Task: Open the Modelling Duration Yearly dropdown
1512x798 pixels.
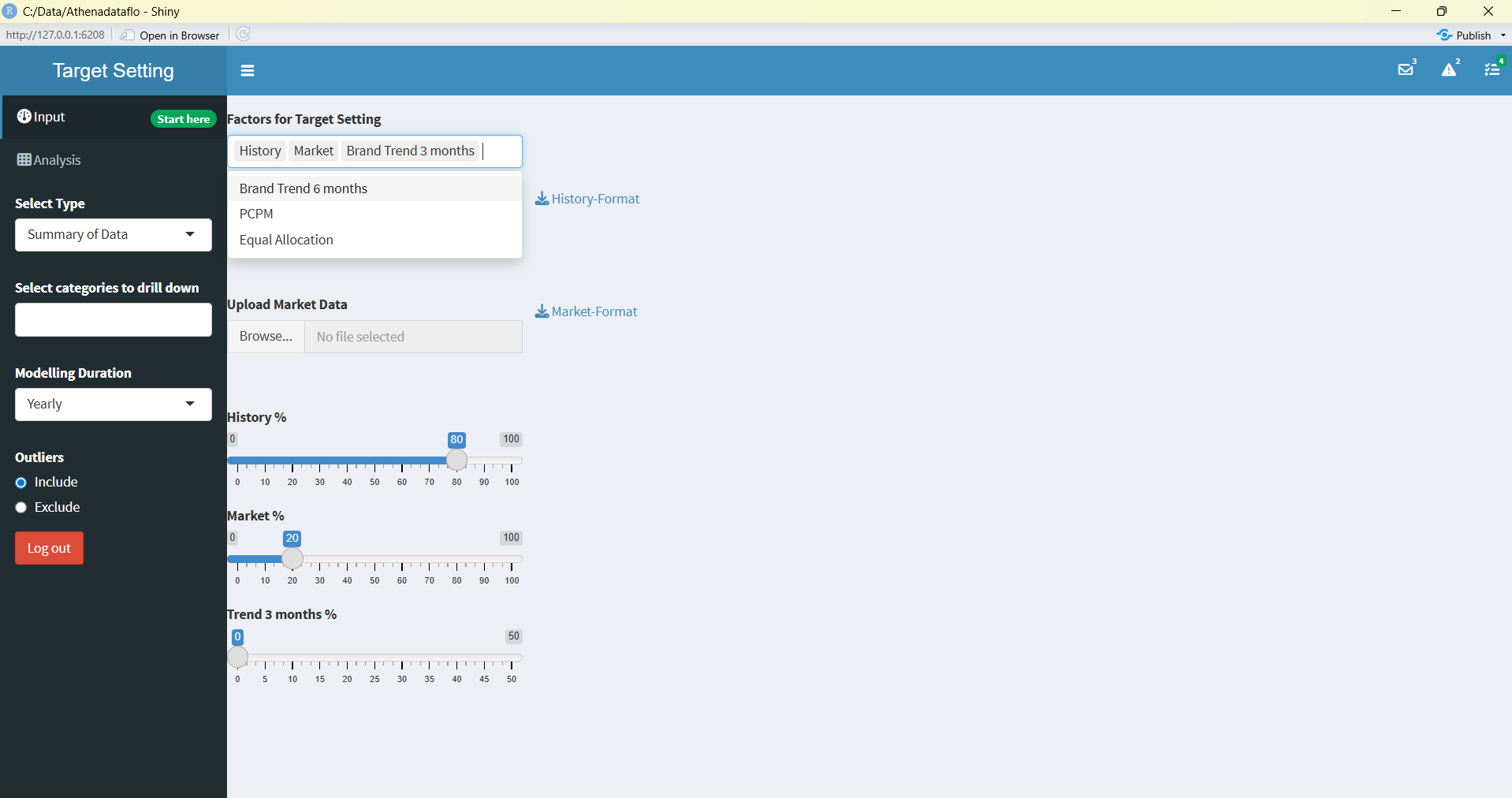Action: pyautogui.click(x=113, y=405)
